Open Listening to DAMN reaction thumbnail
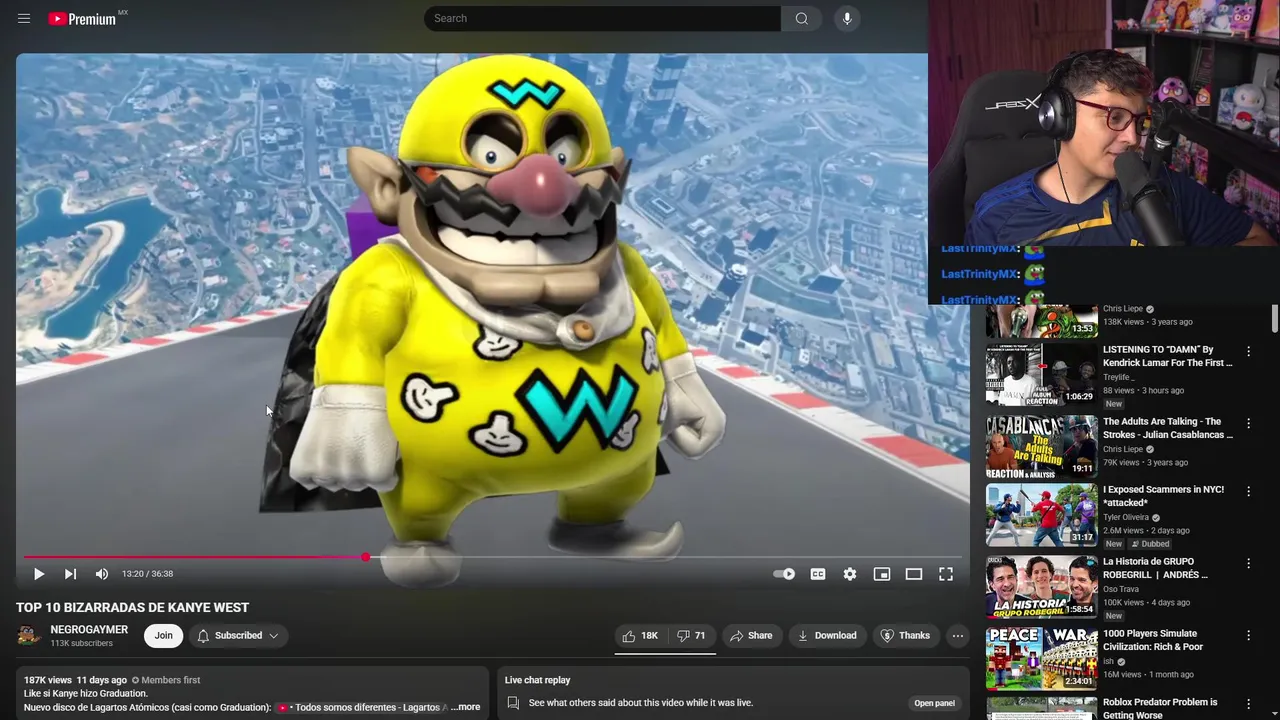 1041,374
